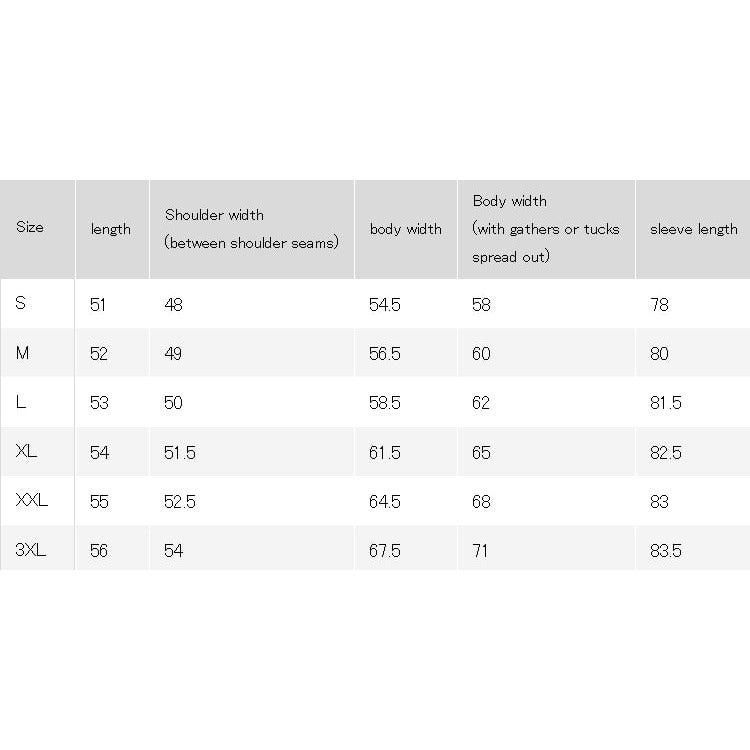Click the L size row label
This screenshot has width=750, height=750.
click(x=21, y=402)
